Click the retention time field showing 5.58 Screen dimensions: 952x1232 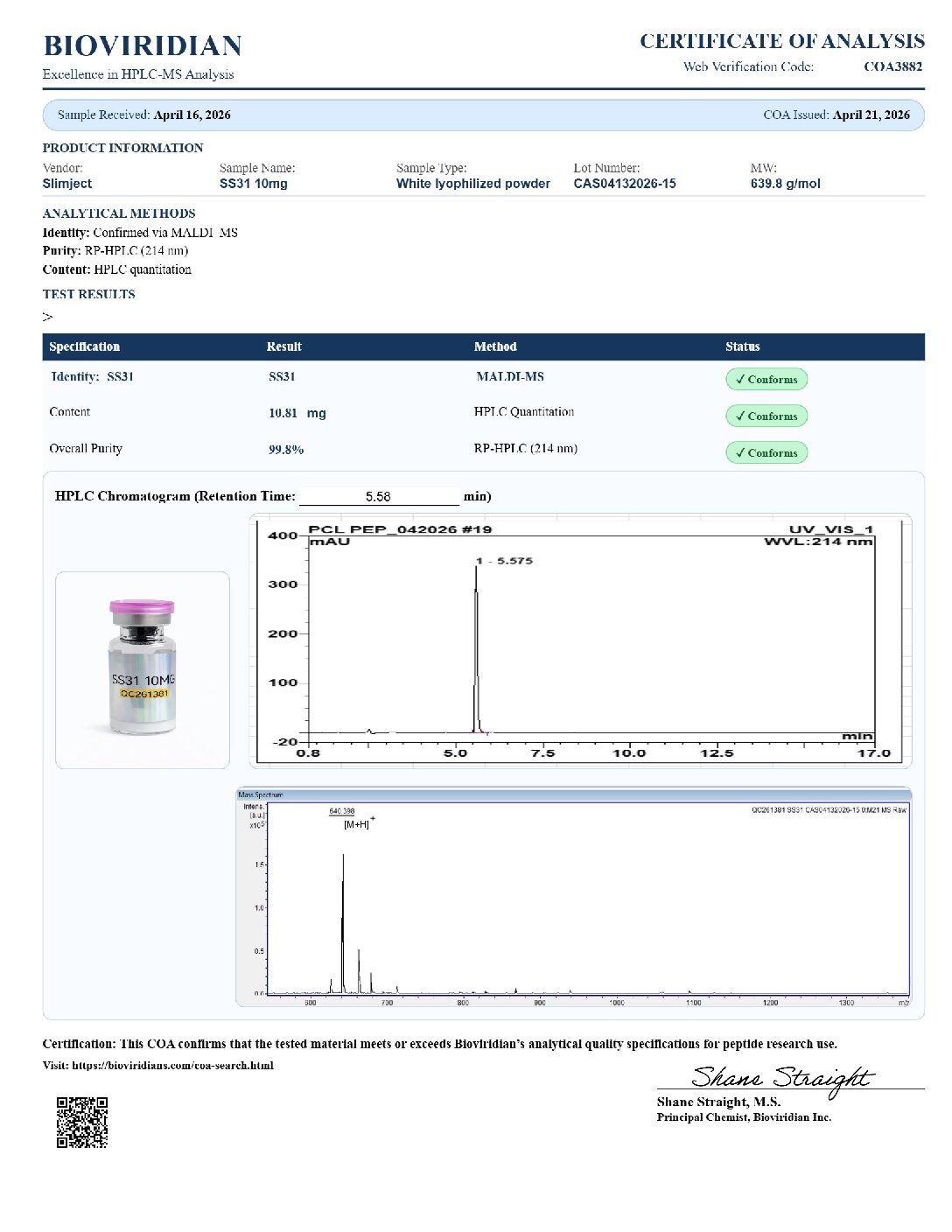(x=379, y=496)
